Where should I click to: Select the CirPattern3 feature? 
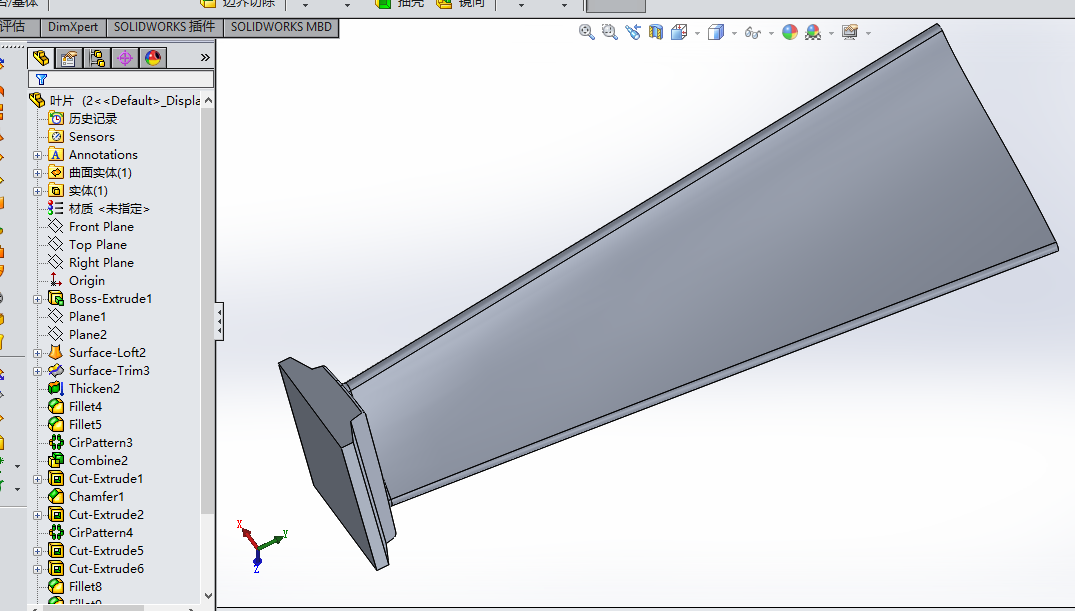(x=100, y=442)
